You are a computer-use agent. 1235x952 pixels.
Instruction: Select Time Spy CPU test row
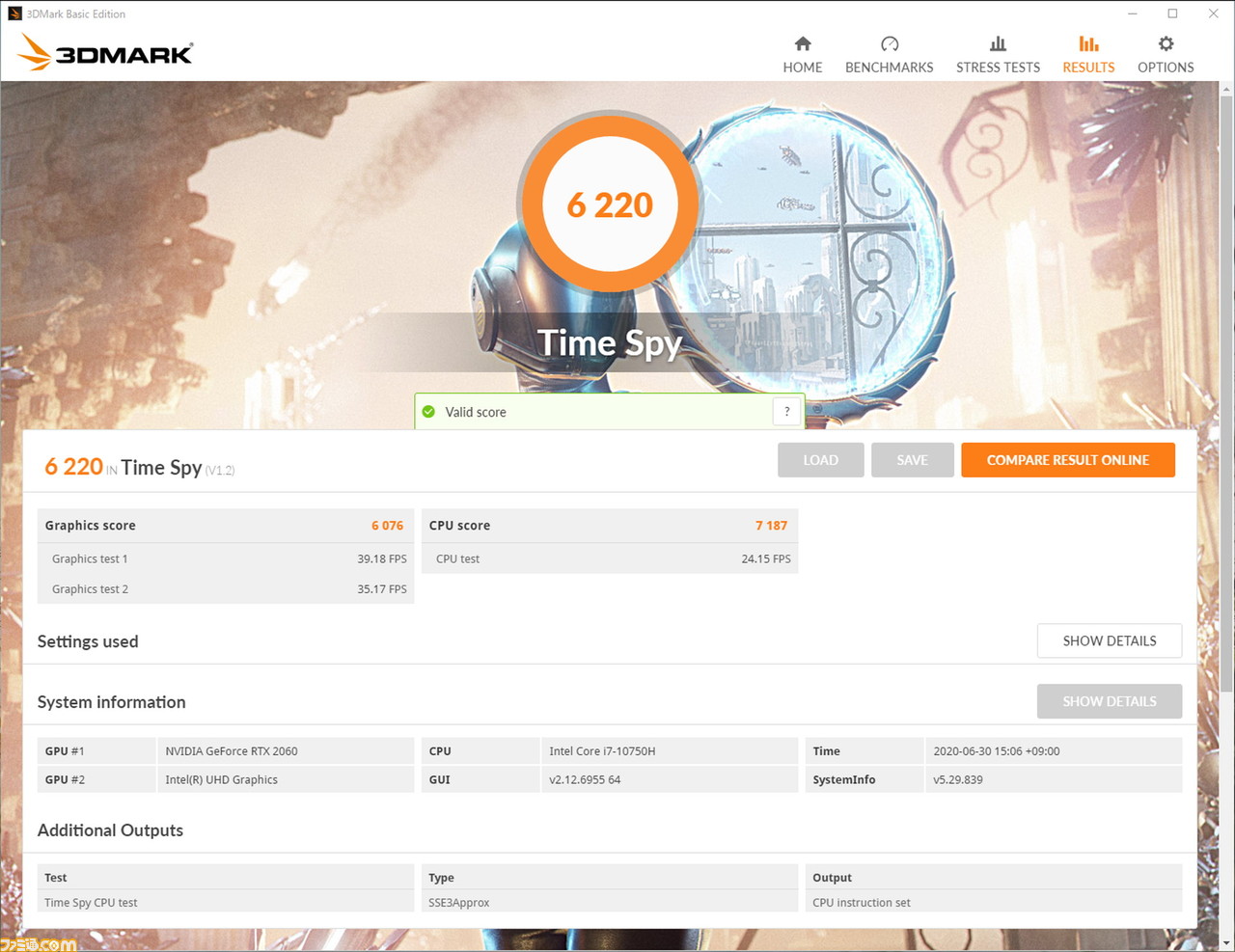click(226, 903)
